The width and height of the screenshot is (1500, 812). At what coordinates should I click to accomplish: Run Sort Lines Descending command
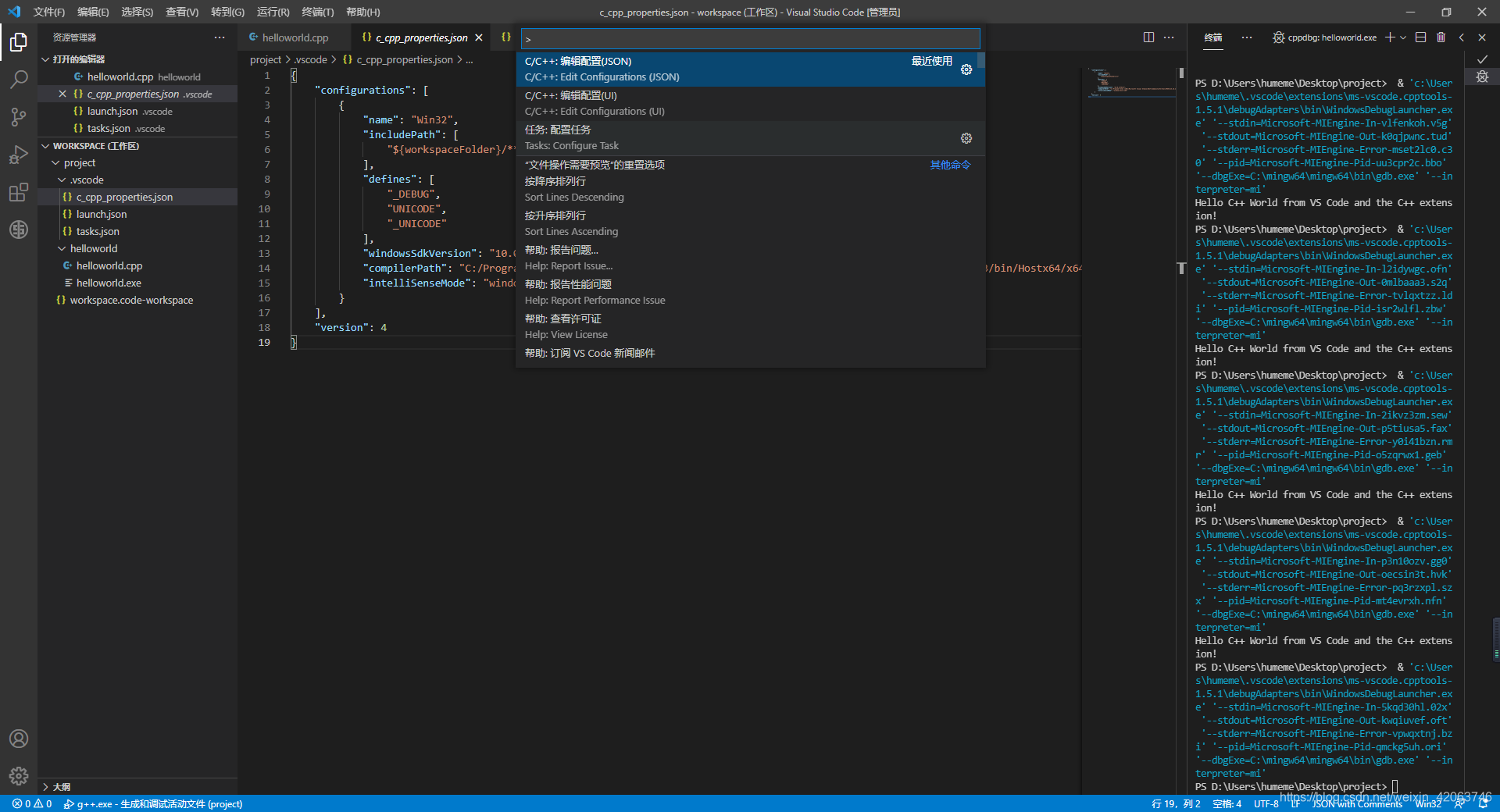click(x=750, y=189)
